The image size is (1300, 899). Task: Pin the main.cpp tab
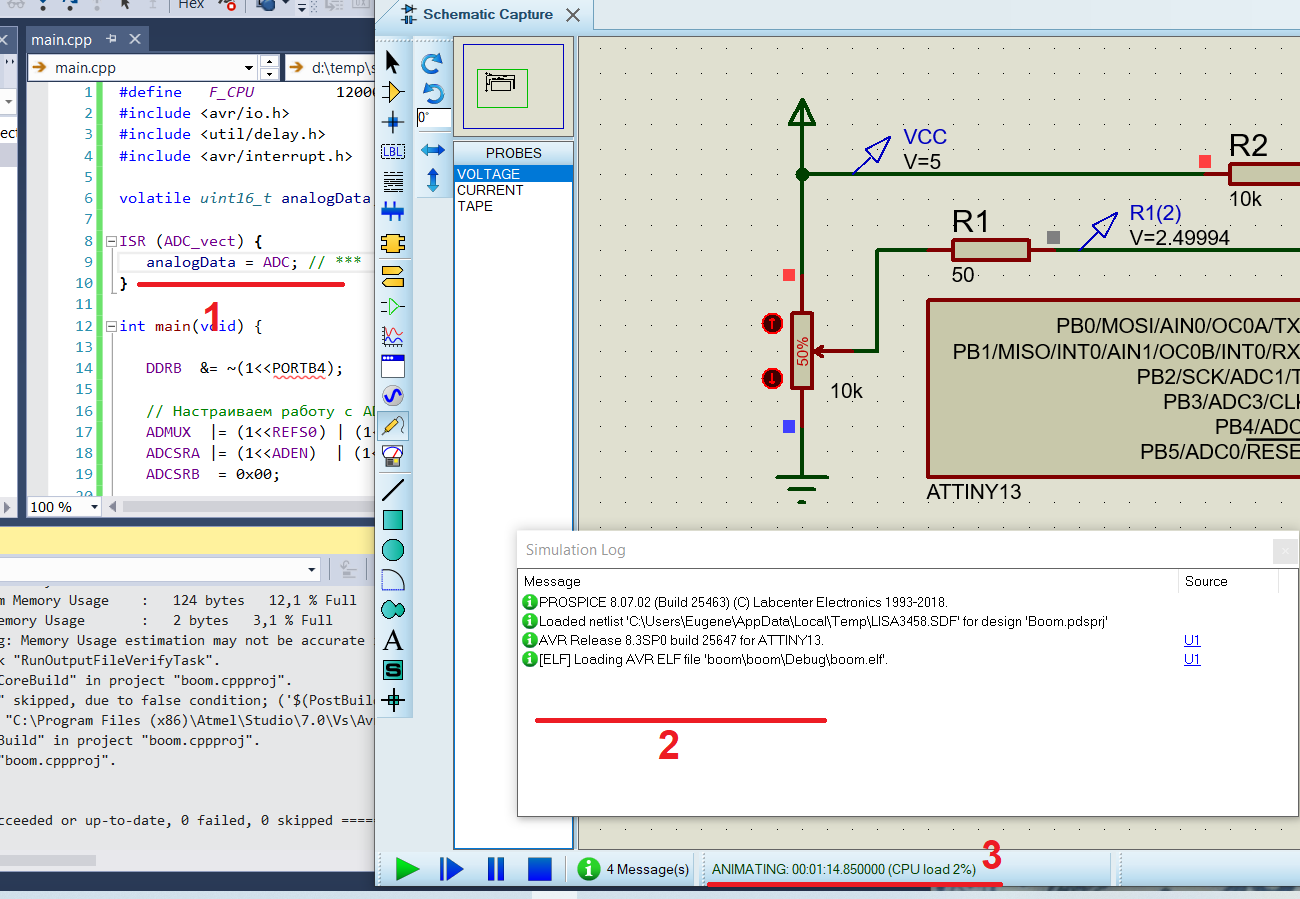pyautogui.click(x=111, y=39)
